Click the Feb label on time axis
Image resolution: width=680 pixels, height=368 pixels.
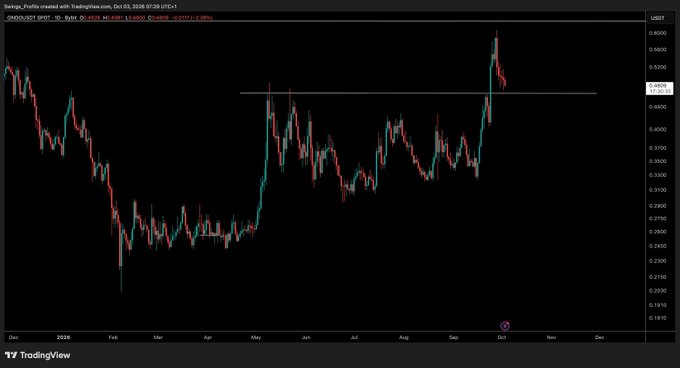point(113,337)
